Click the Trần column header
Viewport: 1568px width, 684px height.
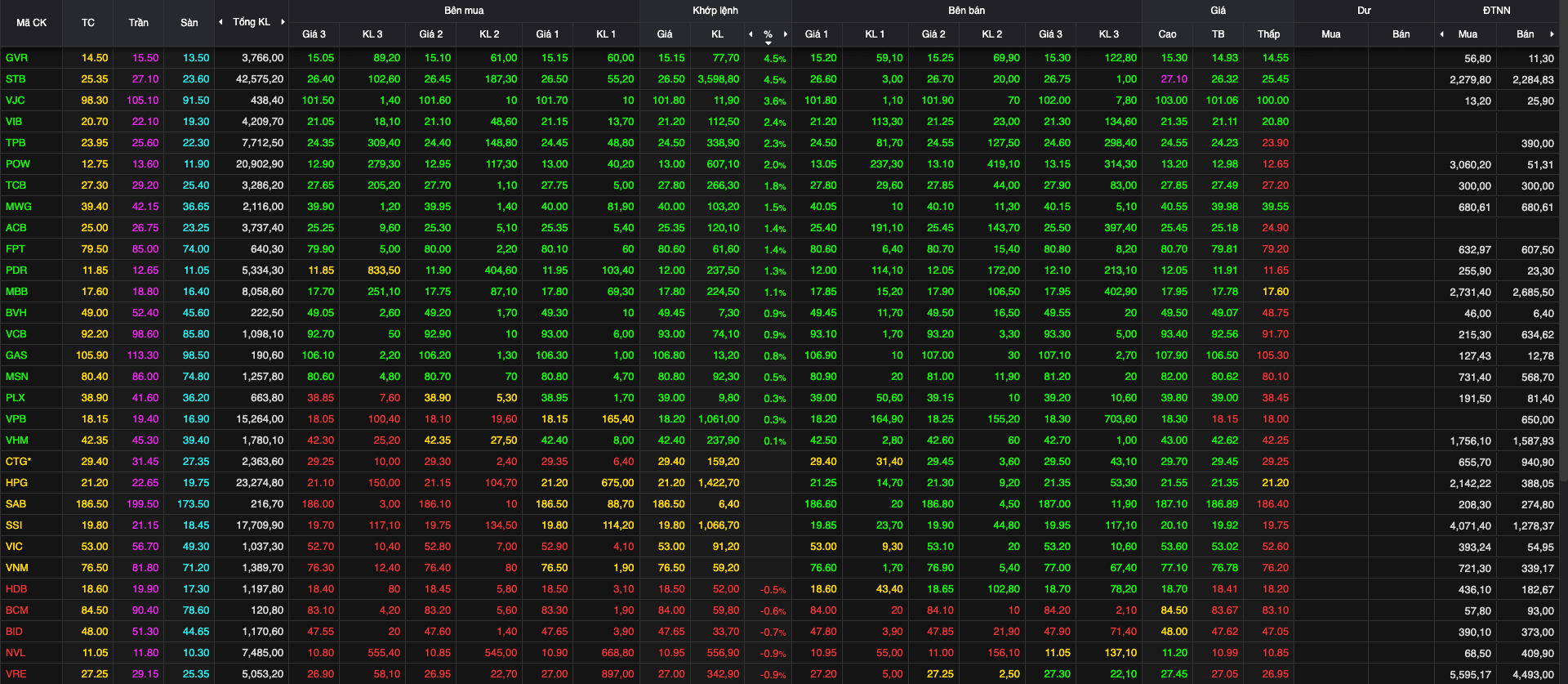tap(139, 23)
